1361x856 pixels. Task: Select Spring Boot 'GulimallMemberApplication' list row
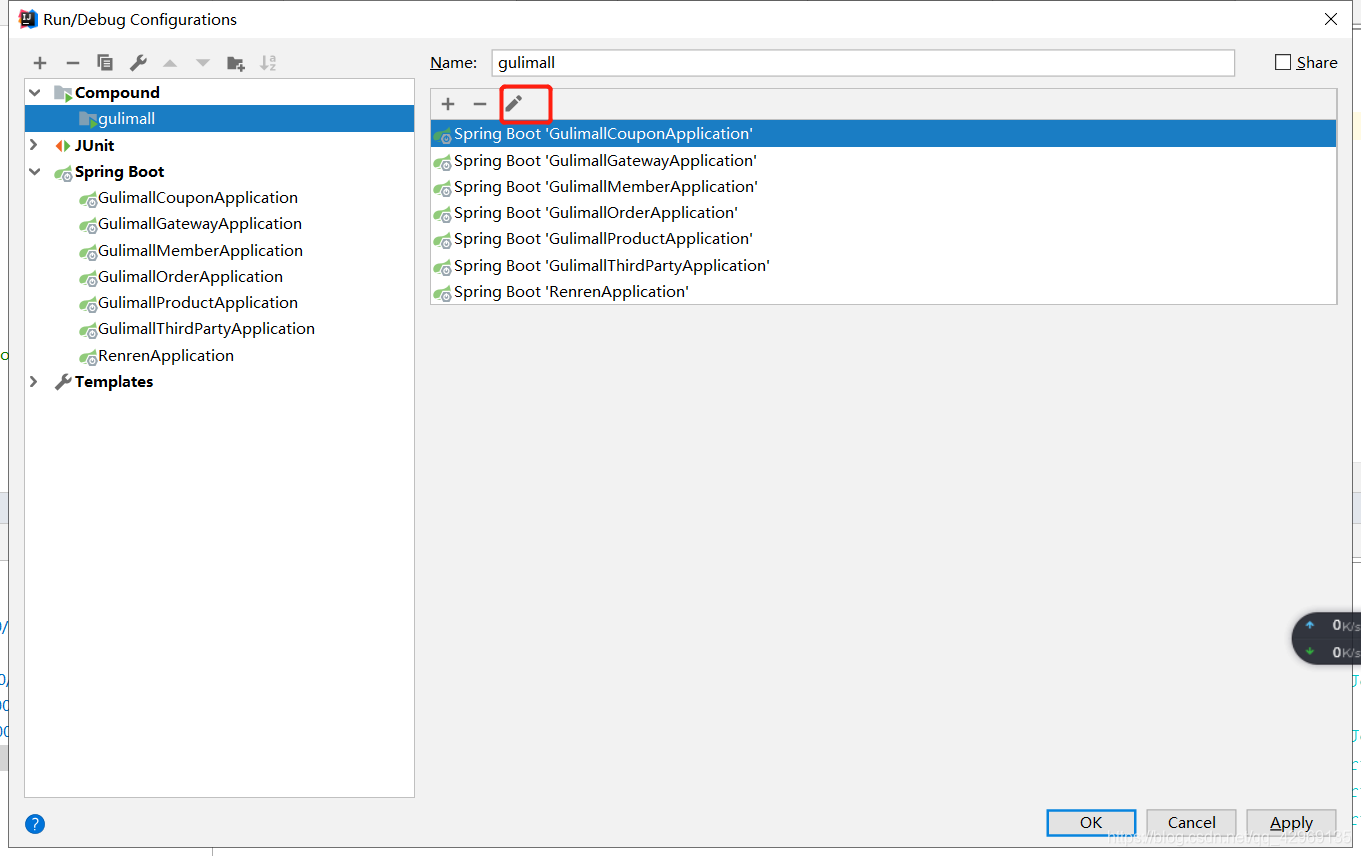[883, 187]
